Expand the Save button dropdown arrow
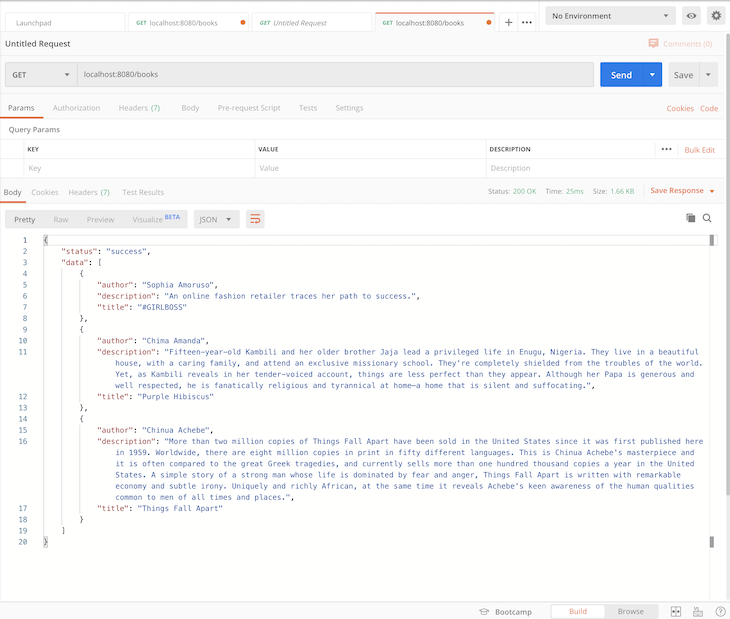The height and width of the screenshot is (619, 730). tap(708, 75)
